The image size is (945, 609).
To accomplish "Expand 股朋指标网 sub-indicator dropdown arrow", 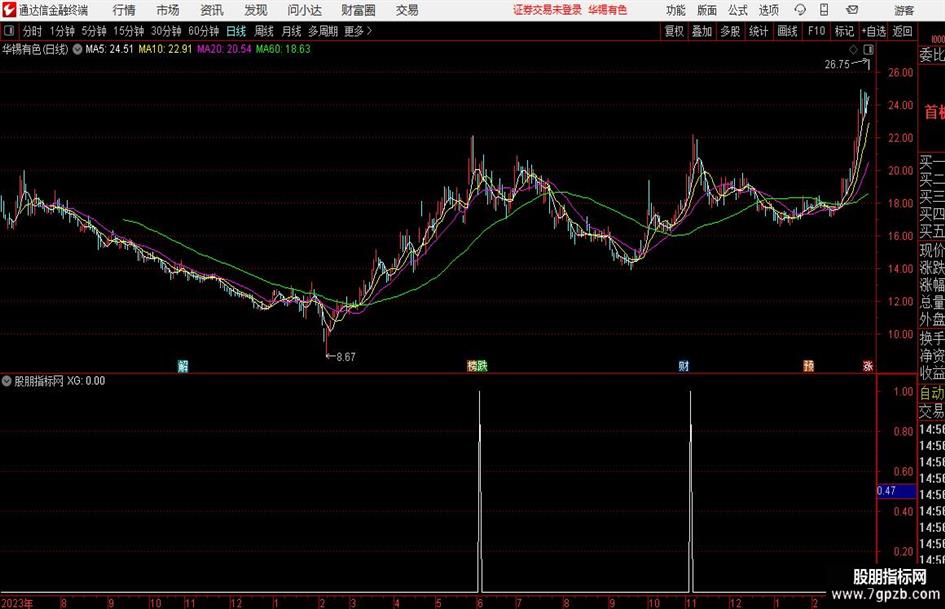I will point(7,381).
